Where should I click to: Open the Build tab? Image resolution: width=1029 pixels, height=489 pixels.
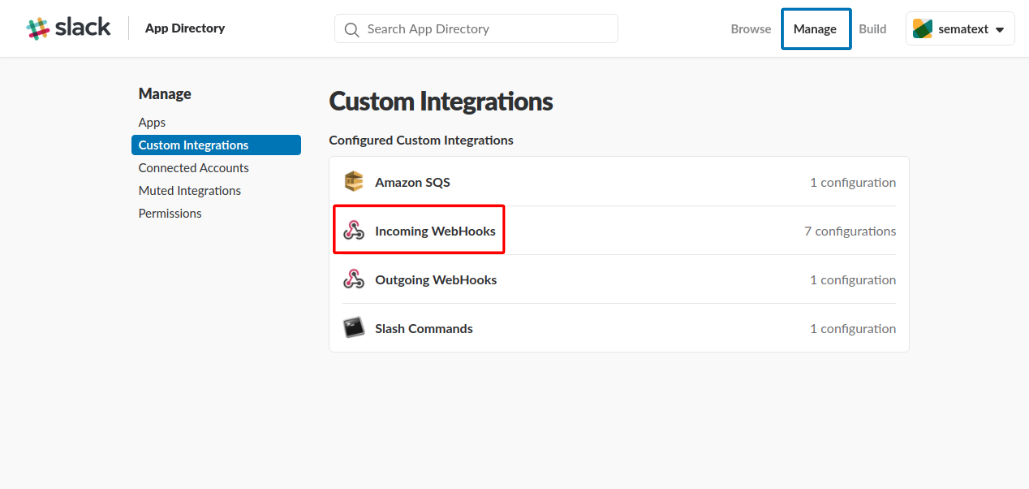point(872,29)
